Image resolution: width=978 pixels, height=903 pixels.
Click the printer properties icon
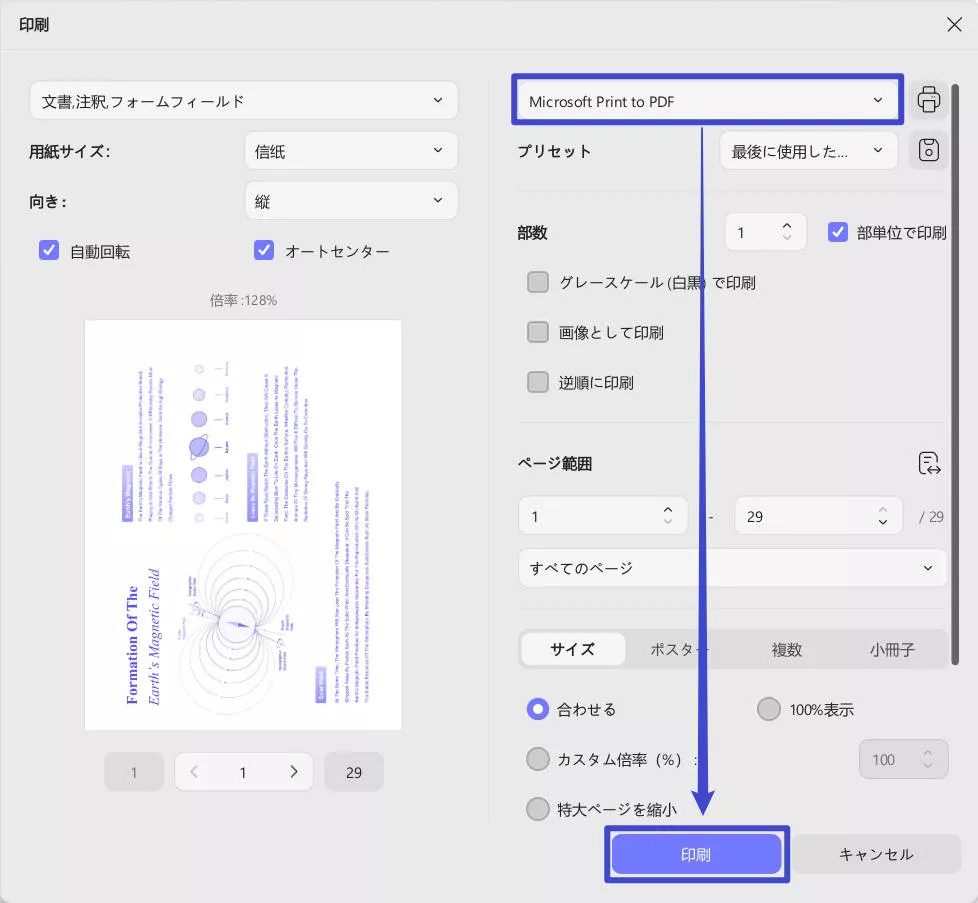click(x=929, y=99)
